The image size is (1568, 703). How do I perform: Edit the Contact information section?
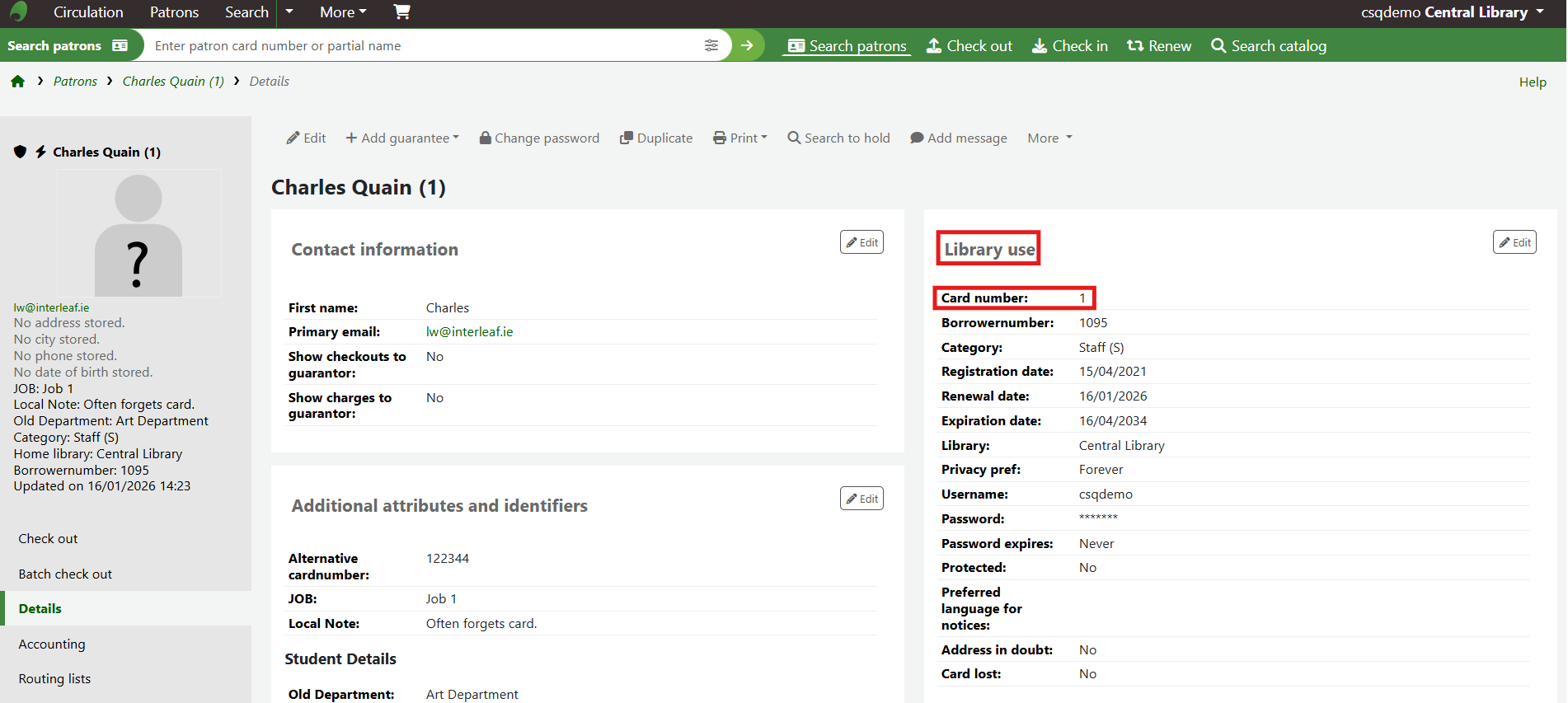coord(861,242)
